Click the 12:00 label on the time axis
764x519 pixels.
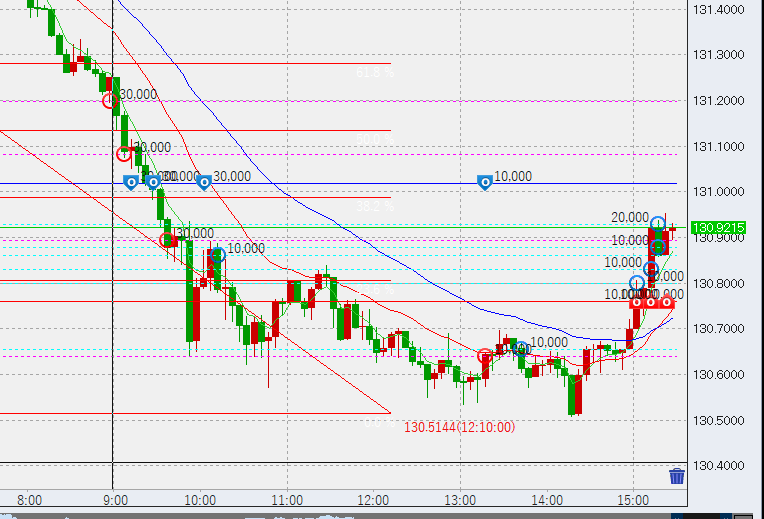373,497
